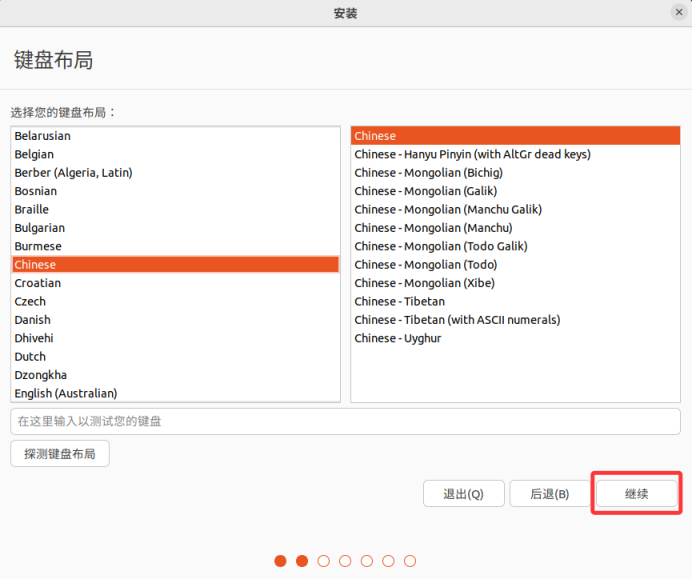The width and height of the screenshot is (692, 580).
Task: Click 退出(Q) quit button
Action: tap(463, 494)
